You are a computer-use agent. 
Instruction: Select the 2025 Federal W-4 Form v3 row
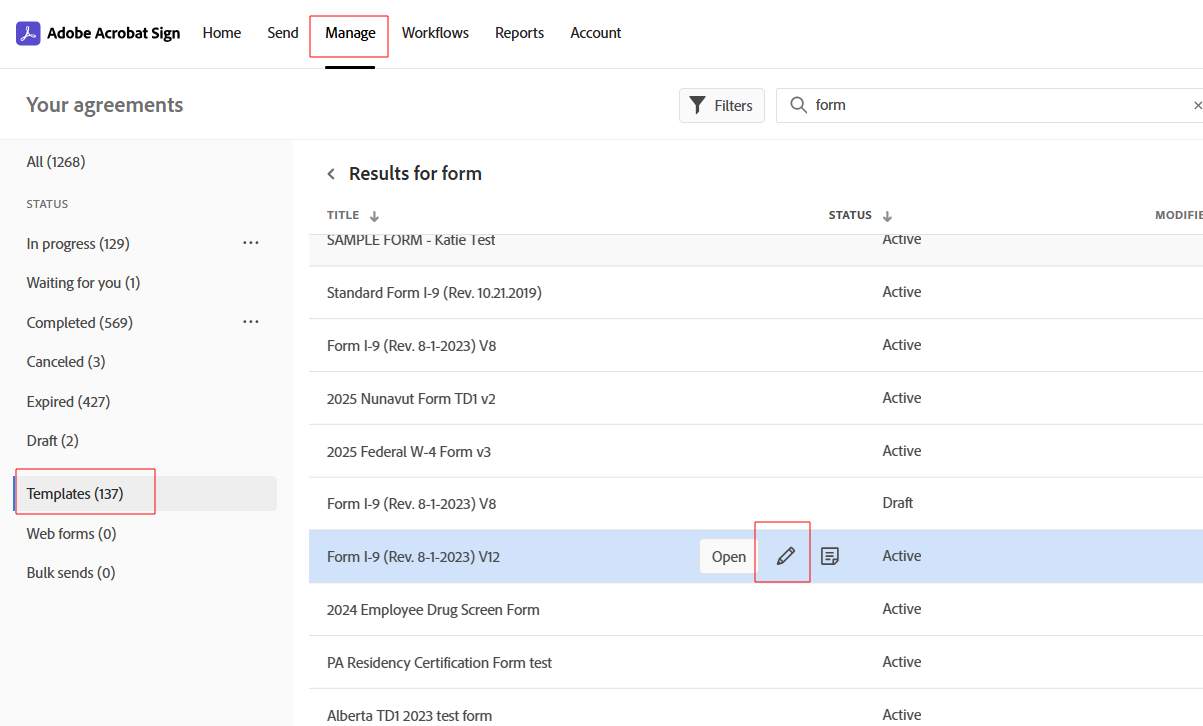click(409, 451)
